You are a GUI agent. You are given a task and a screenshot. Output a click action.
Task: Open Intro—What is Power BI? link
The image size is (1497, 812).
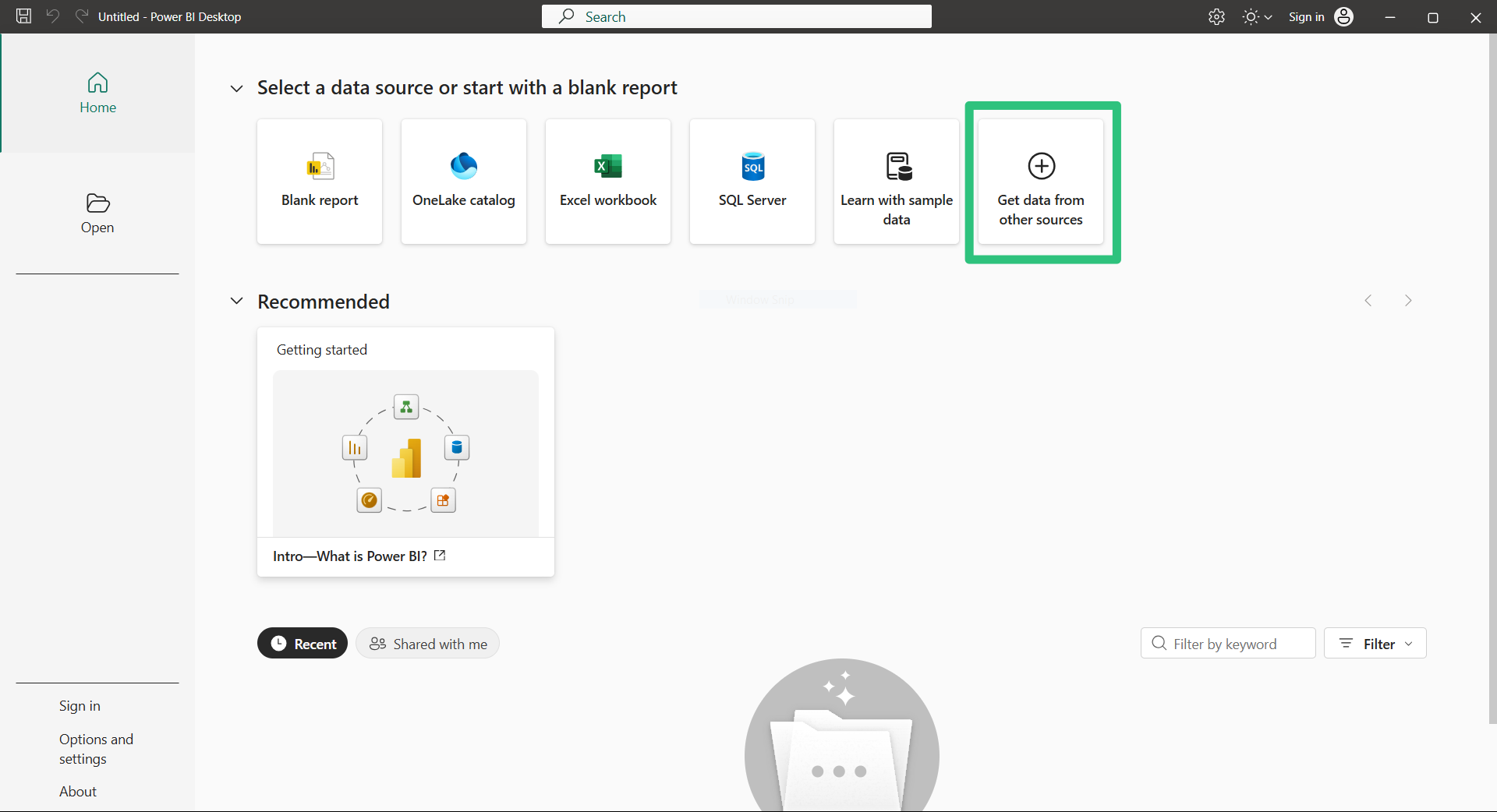point(359,556)
